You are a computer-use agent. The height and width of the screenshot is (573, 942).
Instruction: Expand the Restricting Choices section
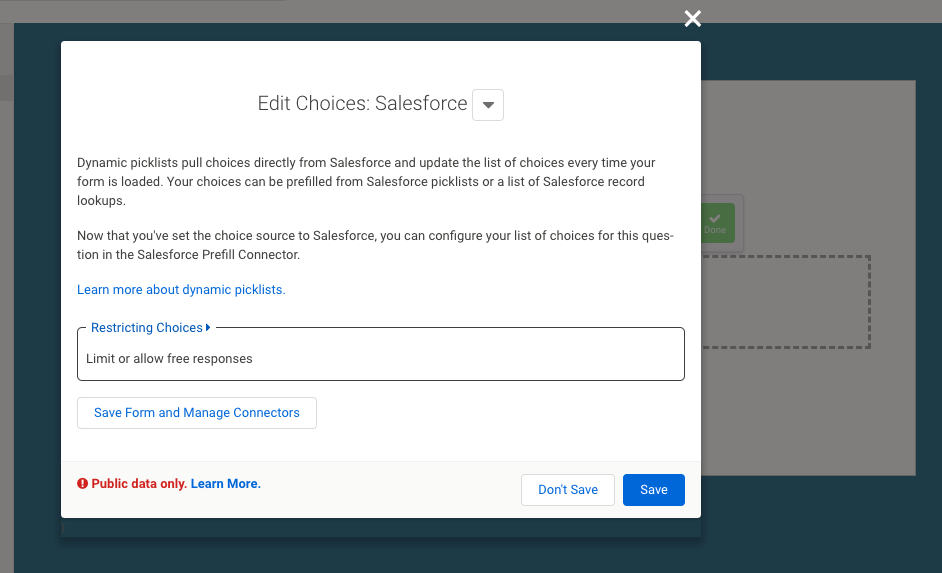pos(147,327)
